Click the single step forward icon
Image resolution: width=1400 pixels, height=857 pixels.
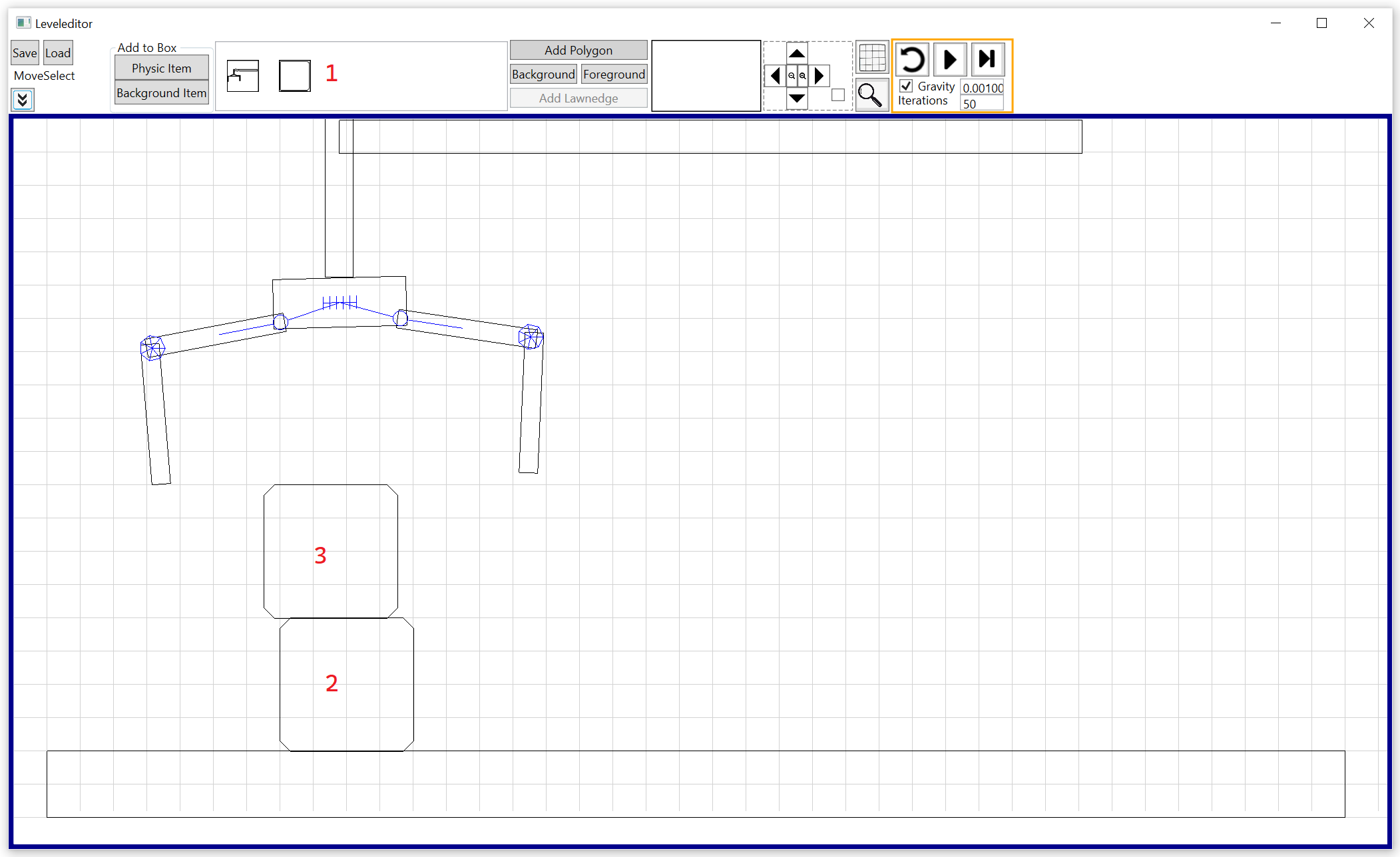tap(987, 60)
